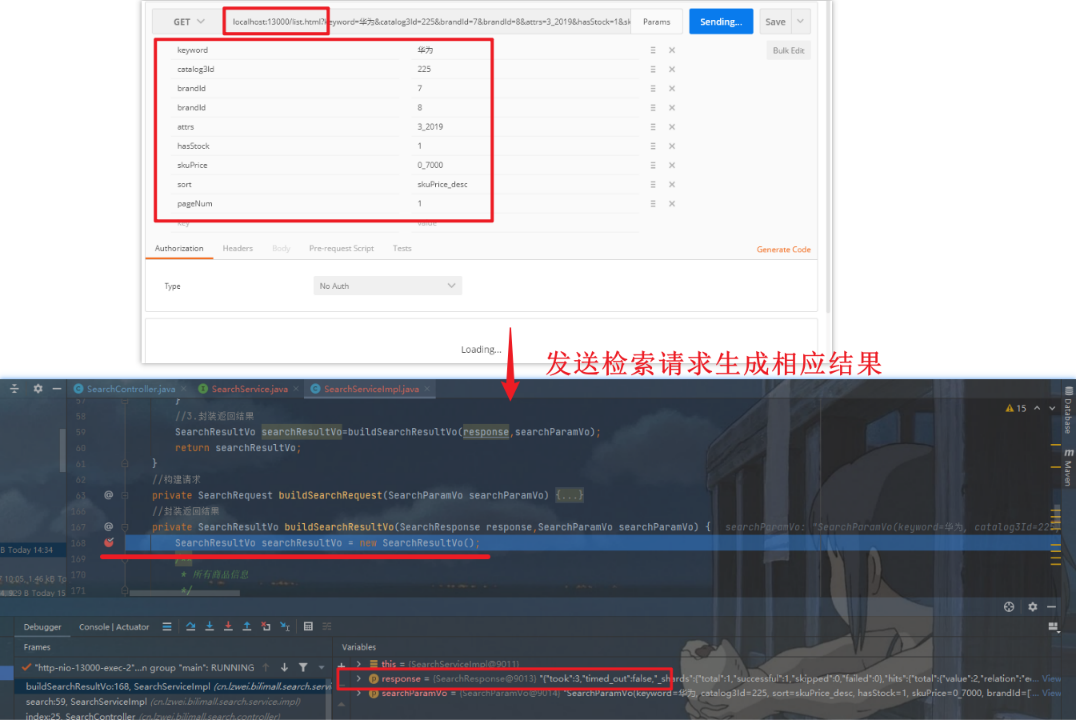Screen dimensions: 1076x720
Task: Expand the response variable node
Action: click(x=359, y=679)
